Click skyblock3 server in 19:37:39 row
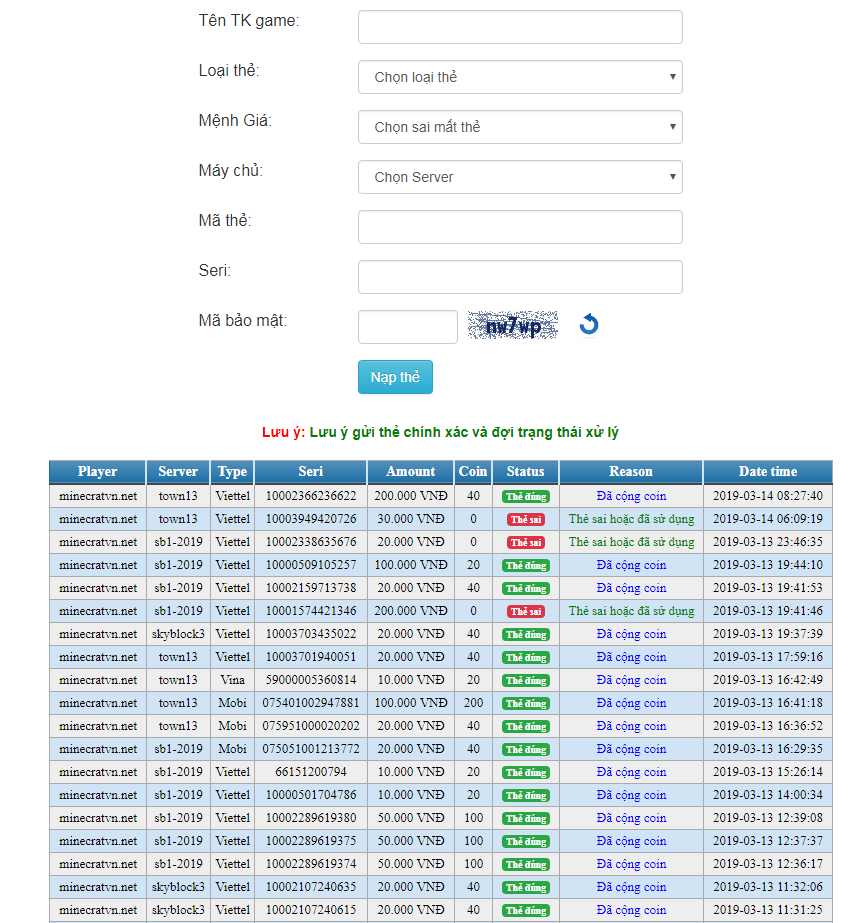866x923 pixels. [x=178, y=634]
